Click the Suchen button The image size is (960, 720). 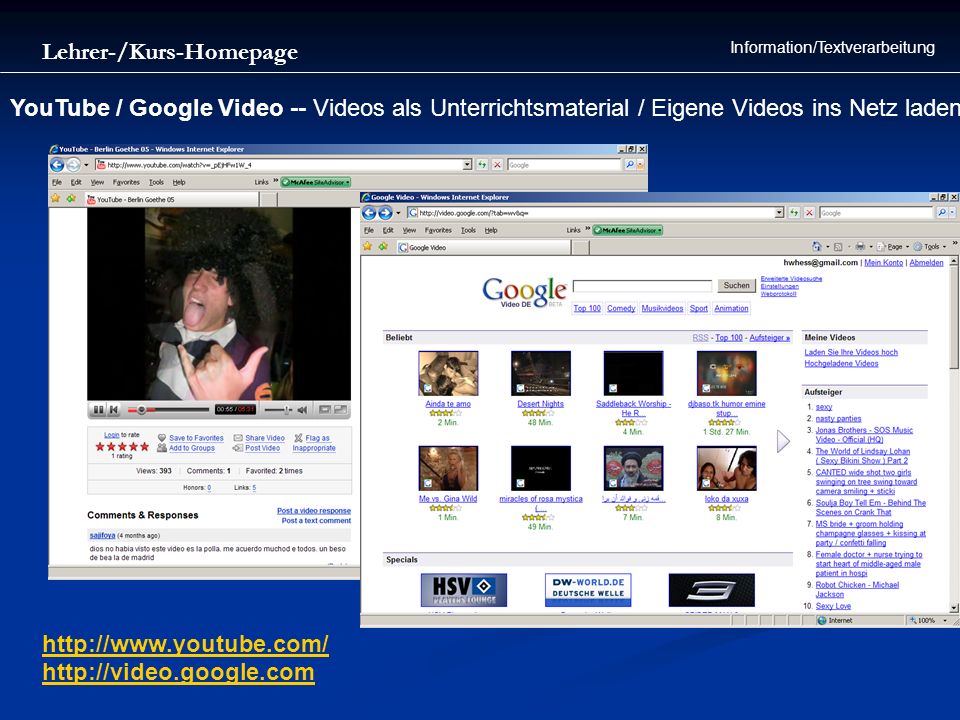coord(736,285)
